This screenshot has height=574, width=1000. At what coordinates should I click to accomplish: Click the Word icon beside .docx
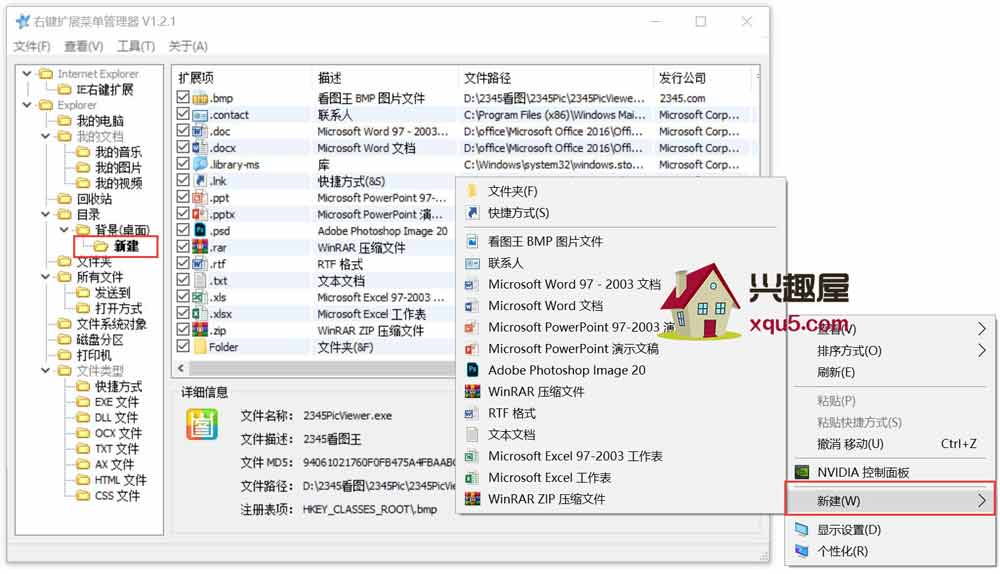point(200,148)
